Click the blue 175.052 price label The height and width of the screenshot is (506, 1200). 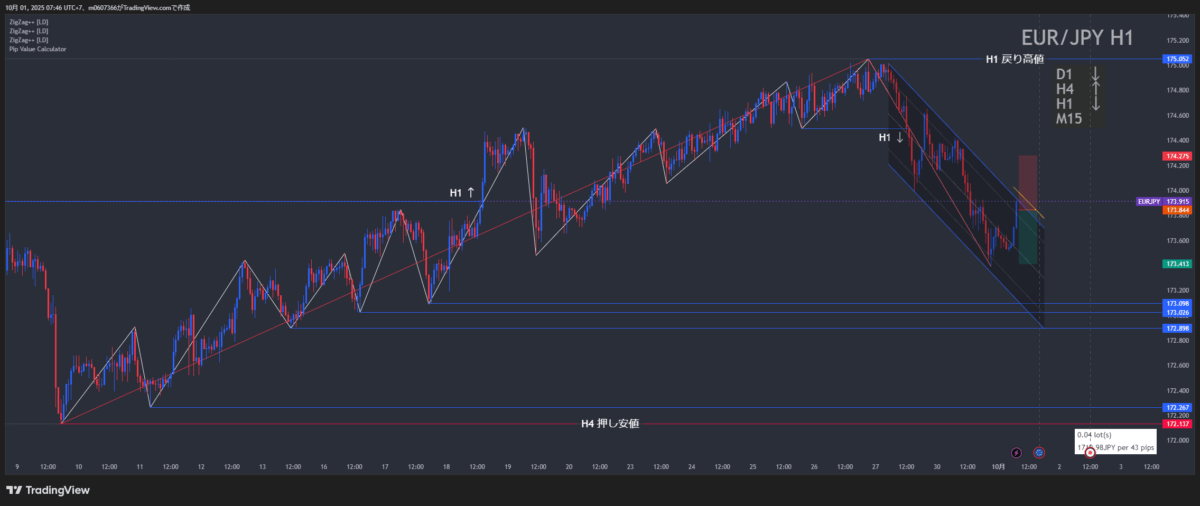click(x=1177, y=59)
